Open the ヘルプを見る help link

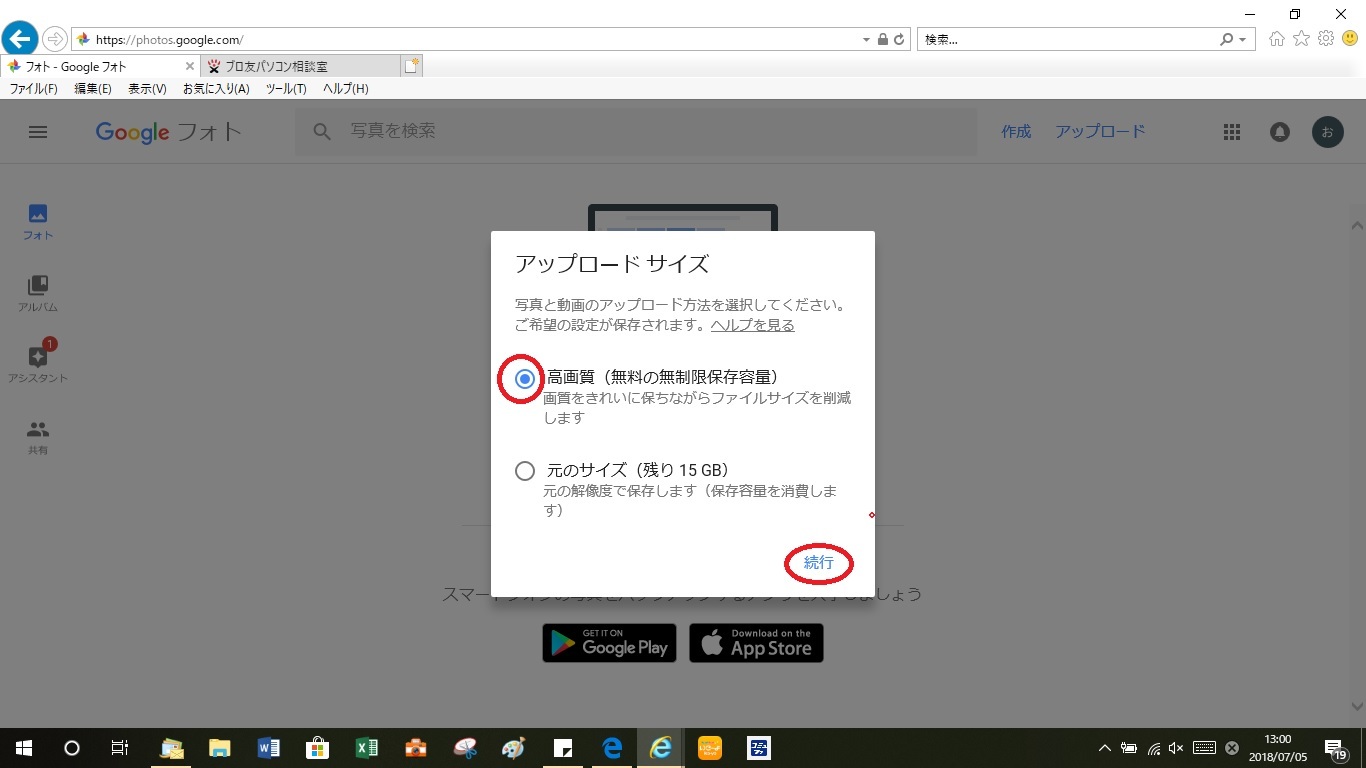tap(752, 325)
